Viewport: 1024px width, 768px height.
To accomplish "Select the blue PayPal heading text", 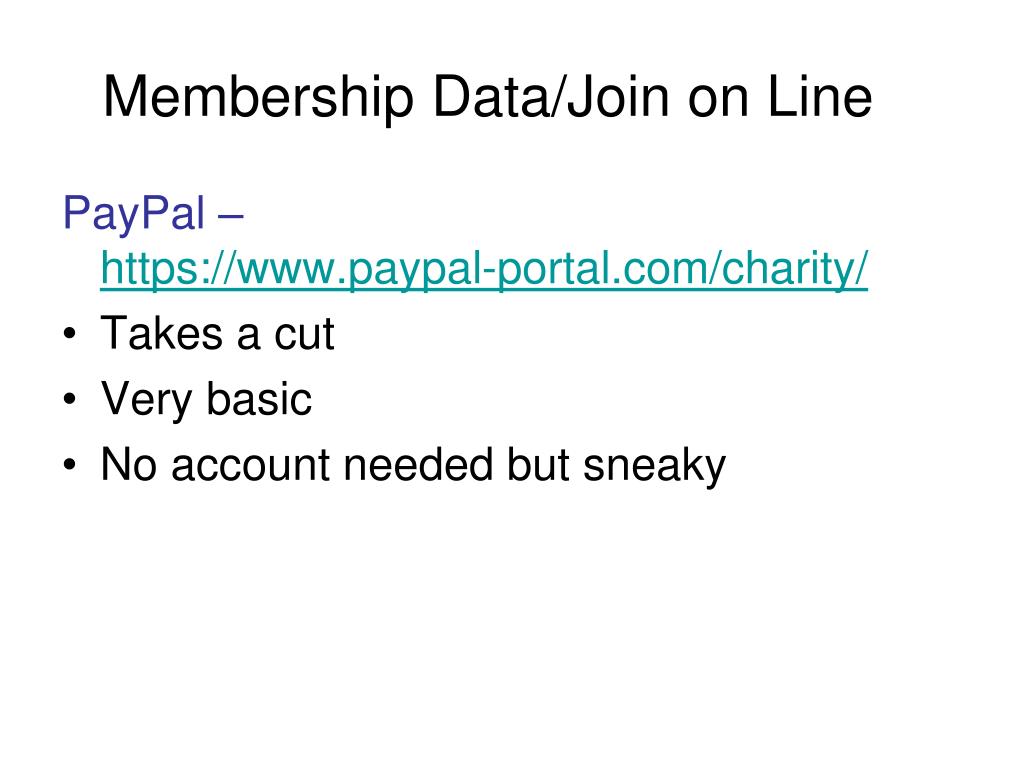I will coord(134,214).
